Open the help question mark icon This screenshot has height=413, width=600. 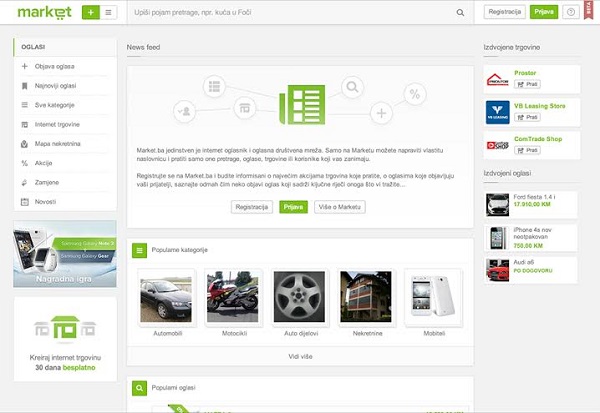point(571,12)
